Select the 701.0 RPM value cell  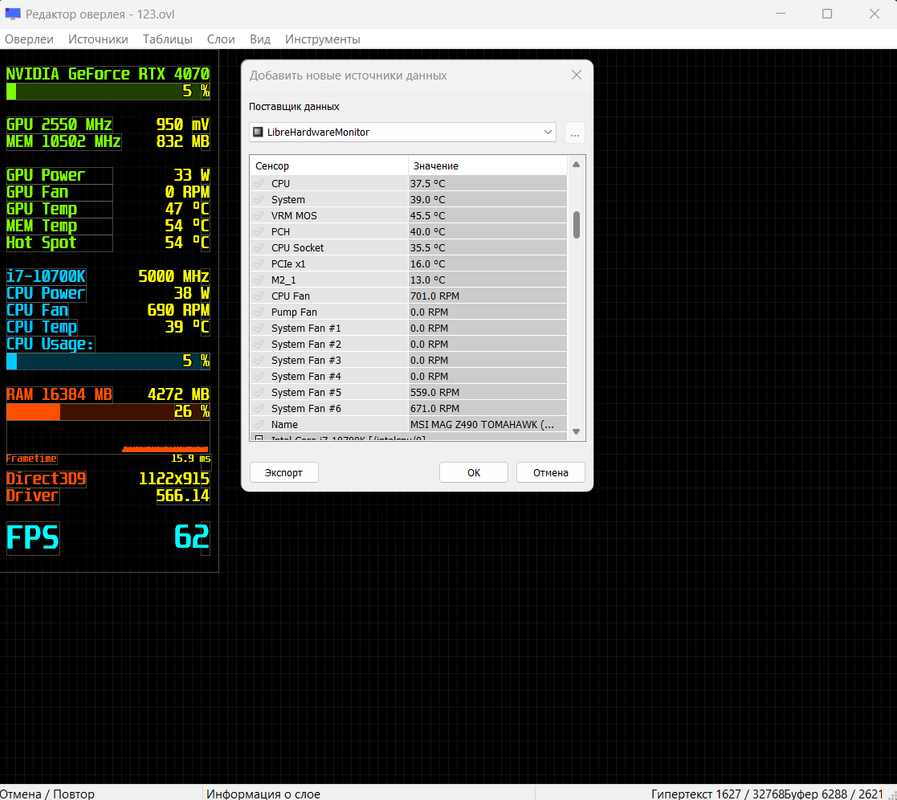[487, 296]
